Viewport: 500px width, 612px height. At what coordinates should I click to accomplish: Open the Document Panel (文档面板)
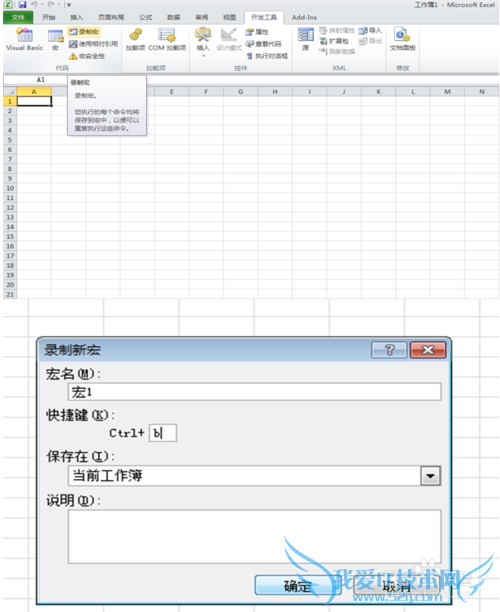(402, 39)
